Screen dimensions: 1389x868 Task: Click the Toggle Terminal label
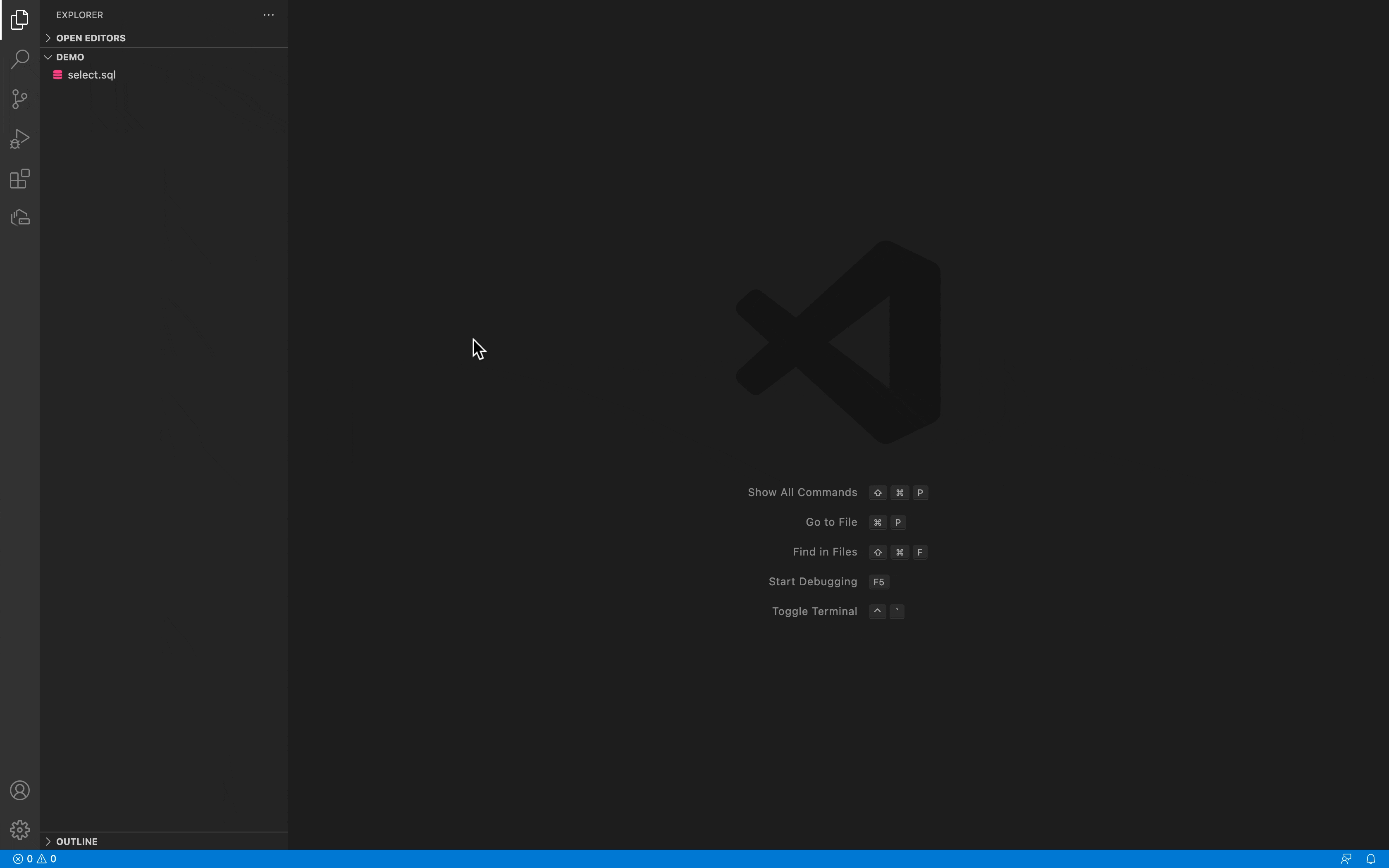pyautogui.click(x=814, y=611)
